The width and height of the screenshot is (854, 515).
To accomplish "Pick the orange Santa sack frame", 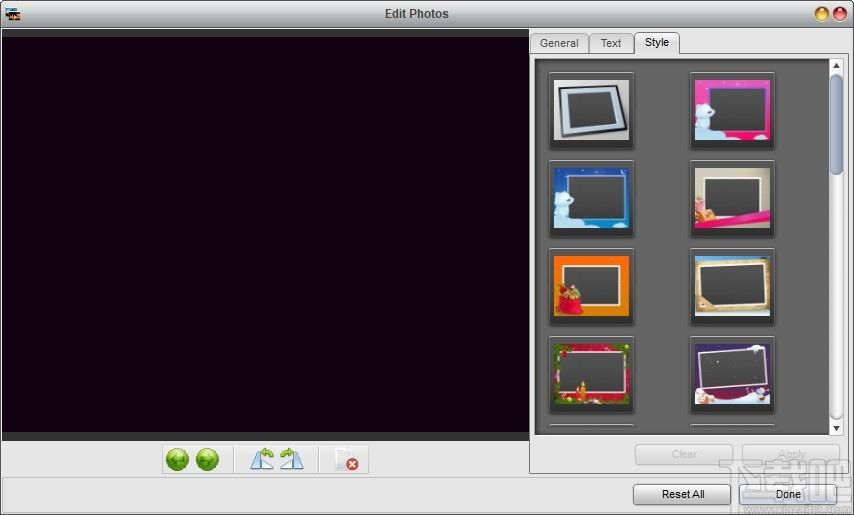I will point(591,286).
